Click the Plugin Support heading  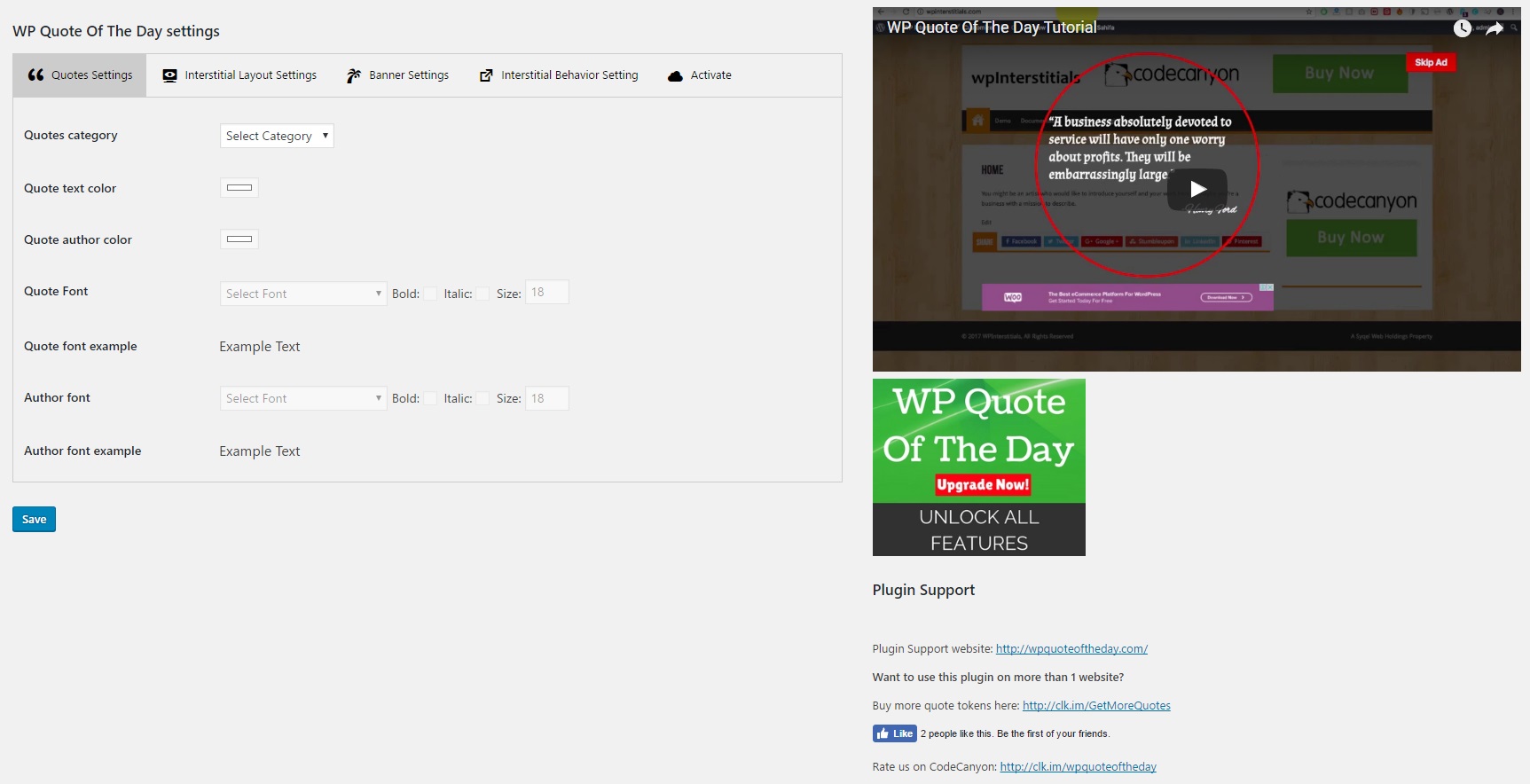(x=923, y=591)
